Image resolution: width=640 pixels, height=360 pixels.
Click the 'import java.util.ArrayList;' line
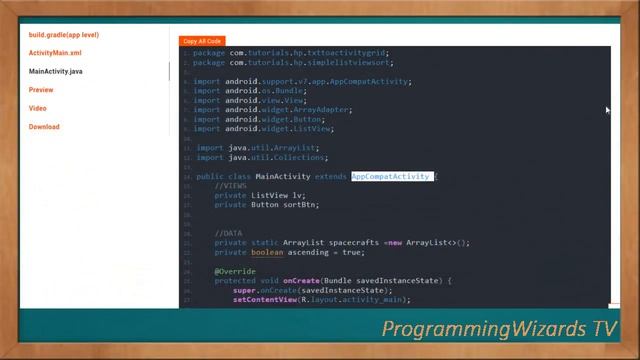(x=258, y=148)
